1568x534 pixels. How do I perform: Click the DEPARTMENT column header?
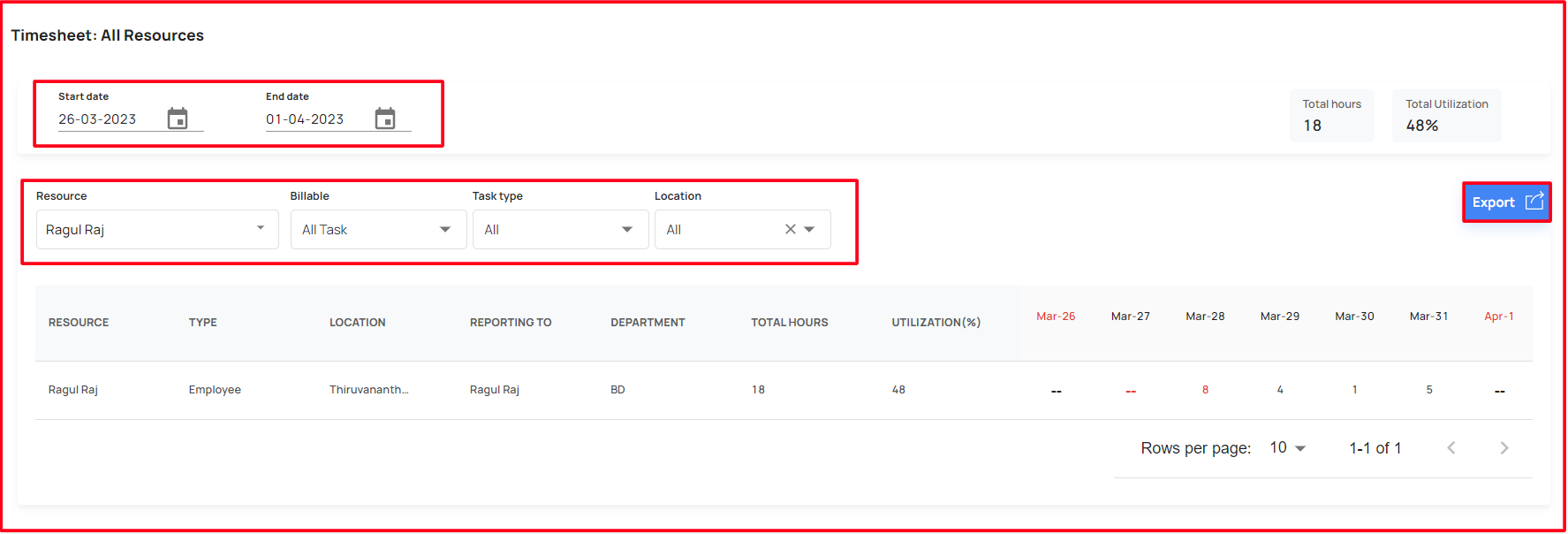[x=648, y=323]
